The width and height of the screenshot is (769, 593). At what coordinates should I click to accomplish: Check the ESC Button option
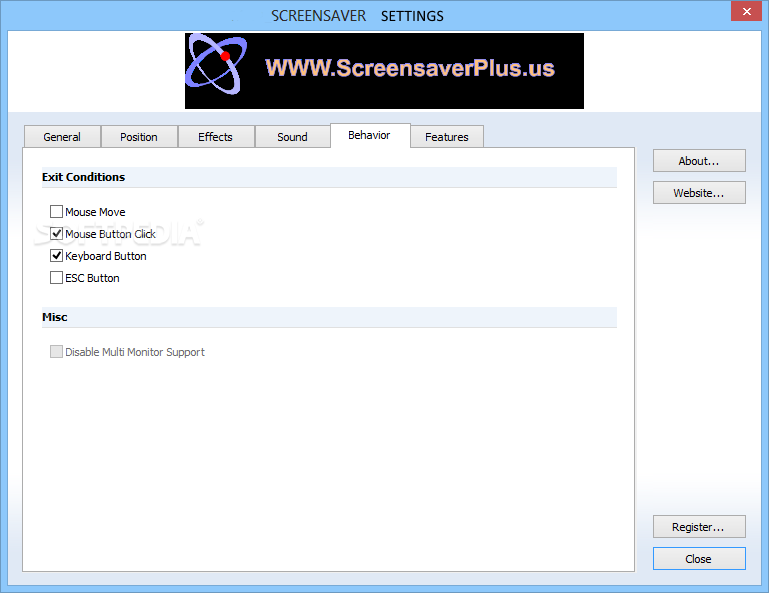(56, 278)
